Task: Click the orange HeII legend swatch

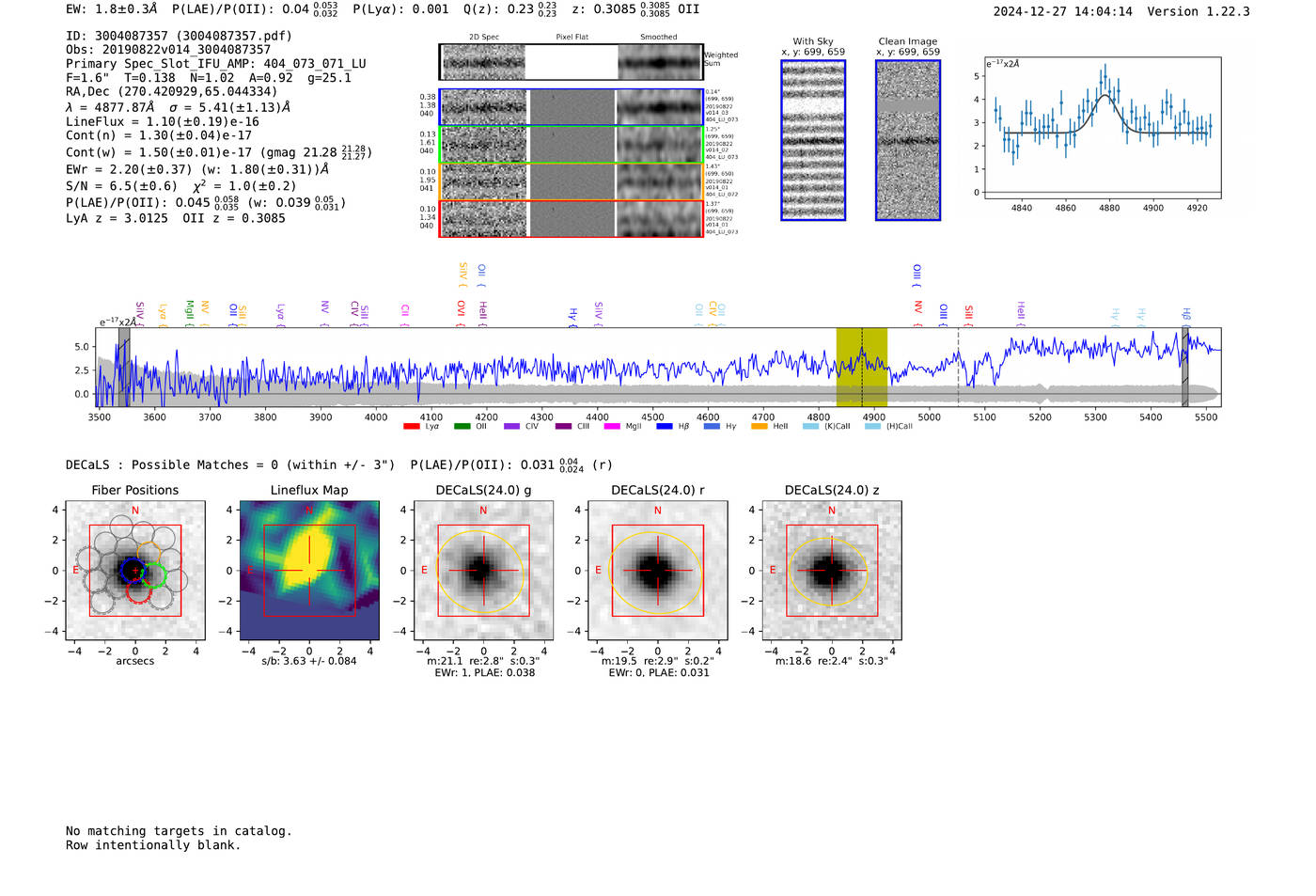Action: point(759,427)
